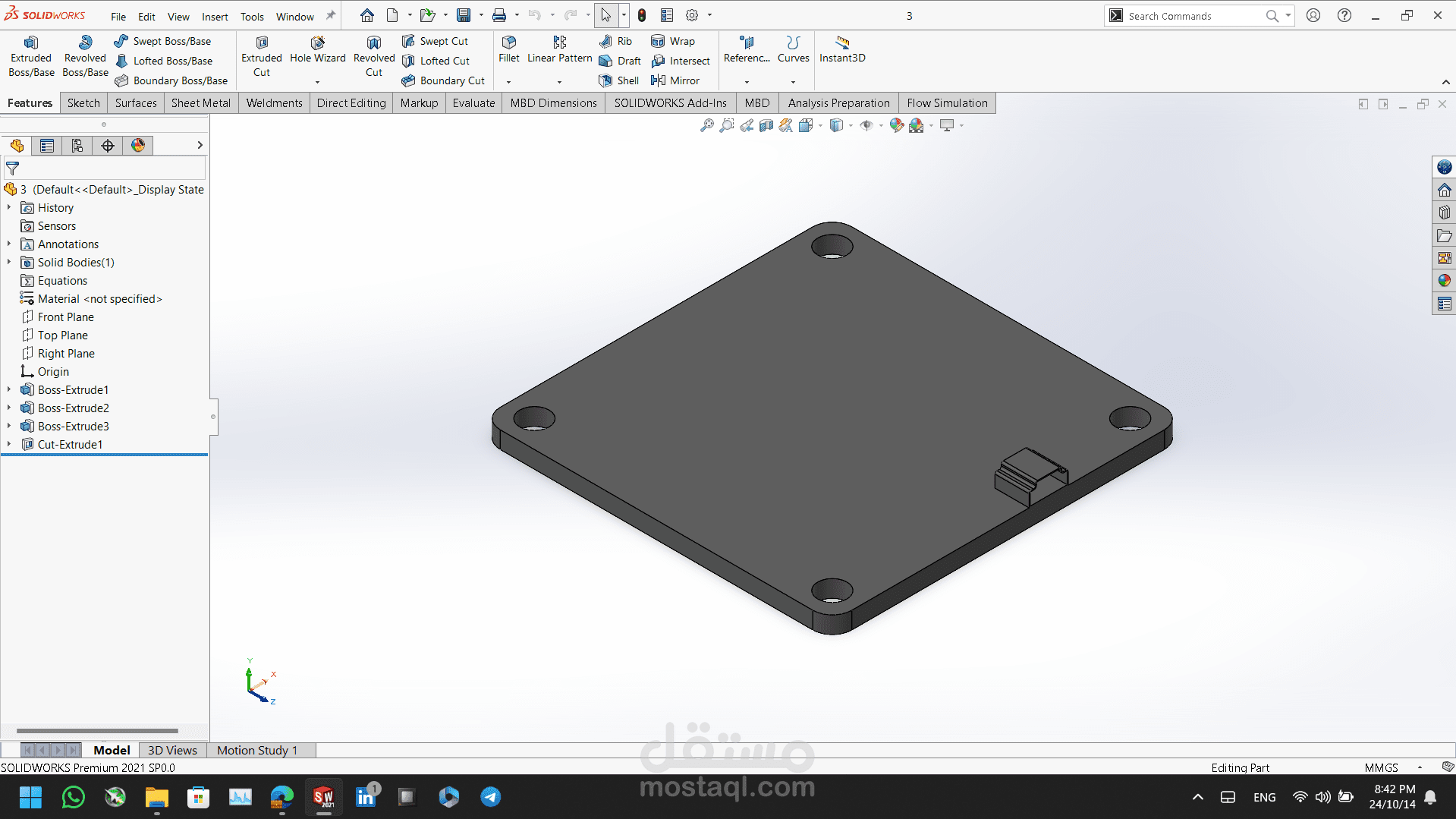Open the DisplayManager tab icon

click(138, 146)
